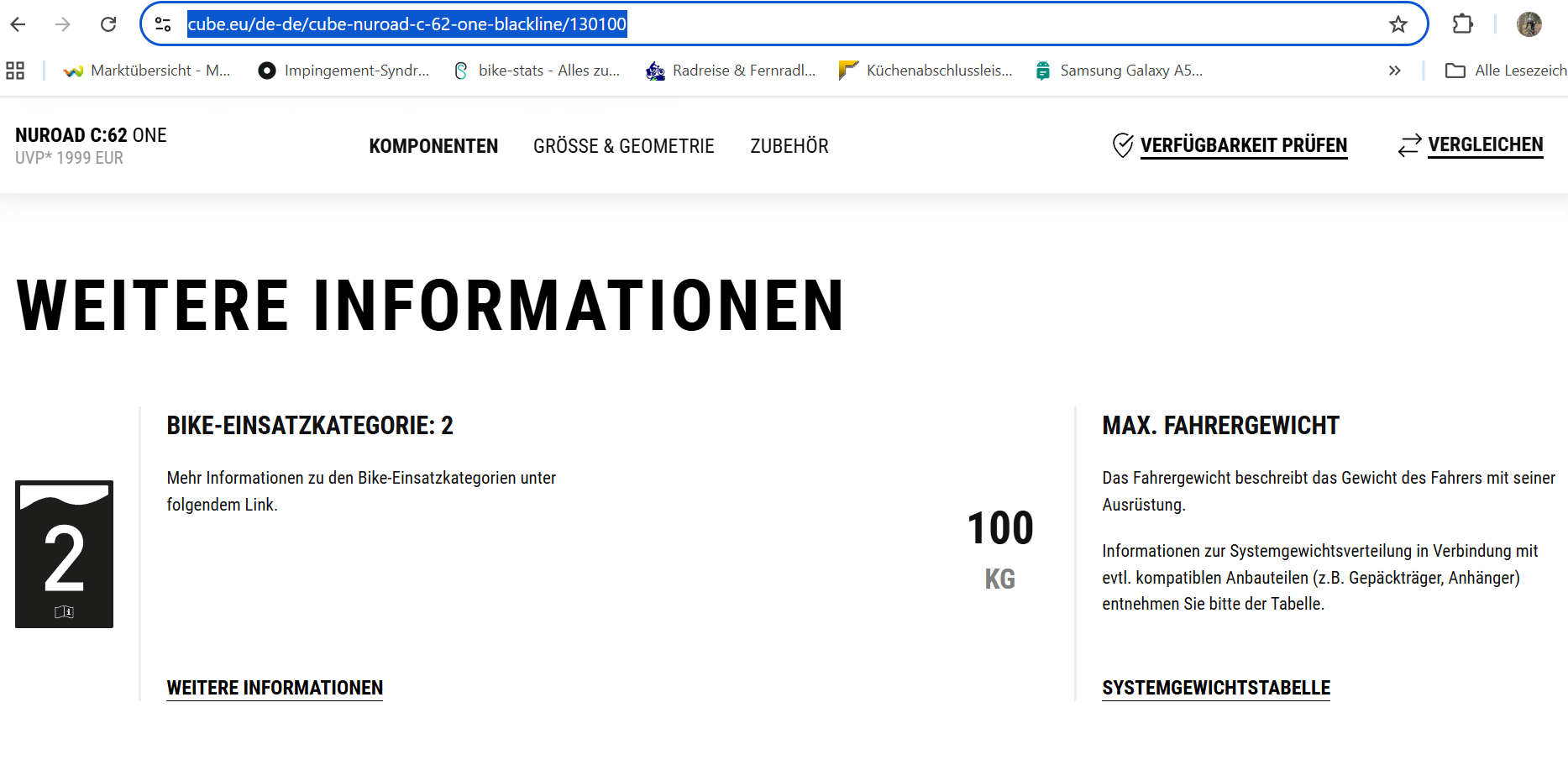Open the Systemgewichtstabelle link
This screenshot has height=760, width=1568.
point(1215,688)
